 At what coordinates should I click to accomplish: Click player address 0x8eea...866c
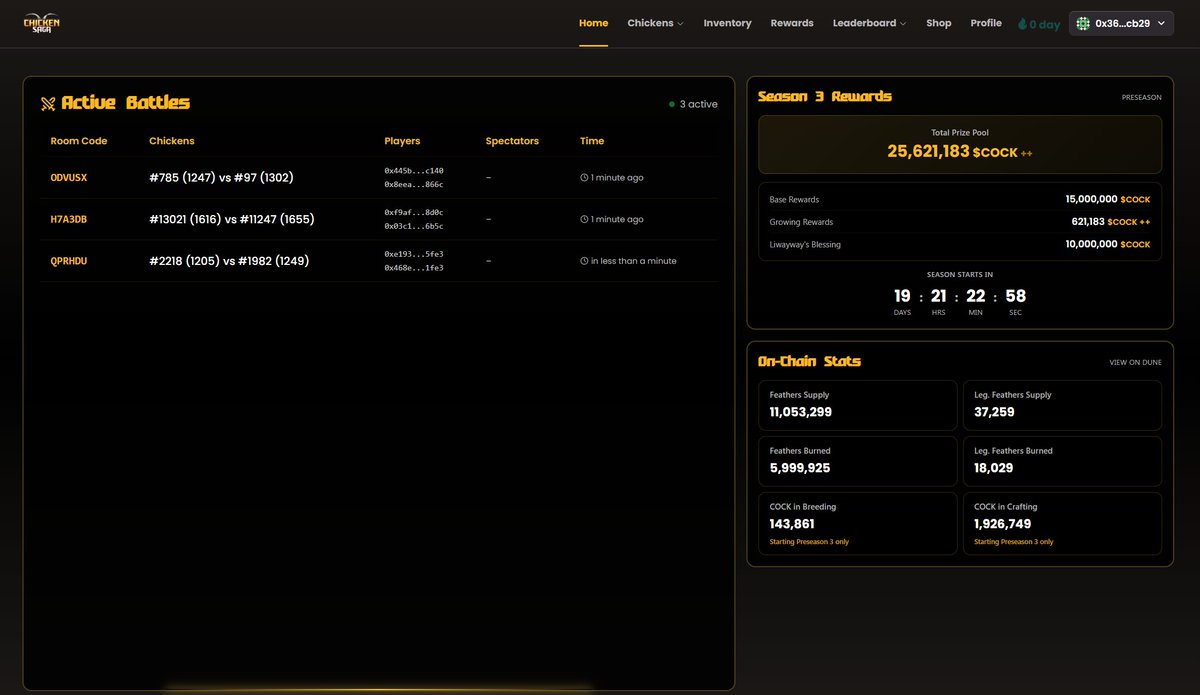pyautogui.click(x=414, y=184)
